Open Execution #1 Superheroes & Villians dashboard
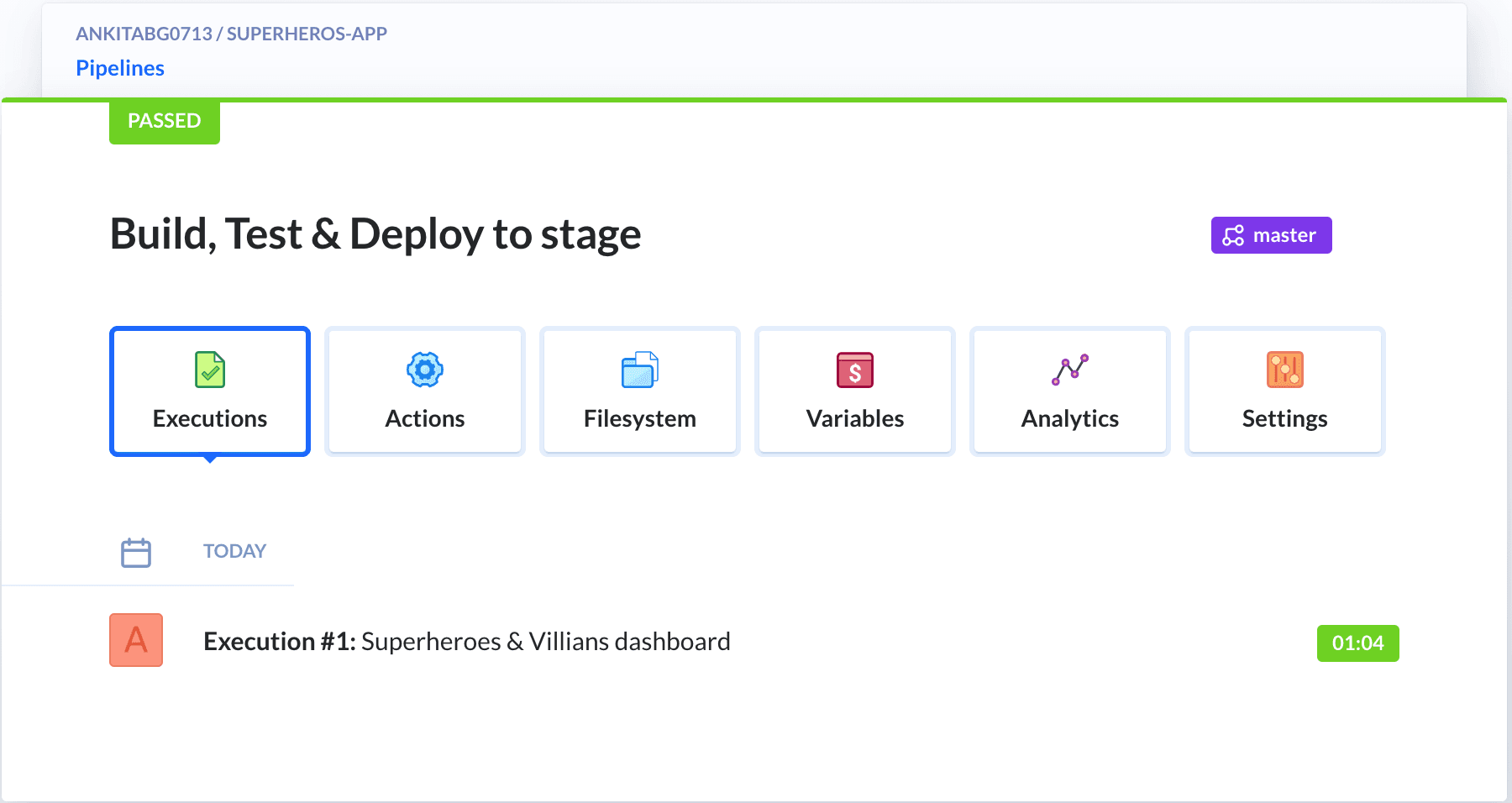The width and height of the screenshot is (1512, 803). pyautogui.click(x=467, y=642)
